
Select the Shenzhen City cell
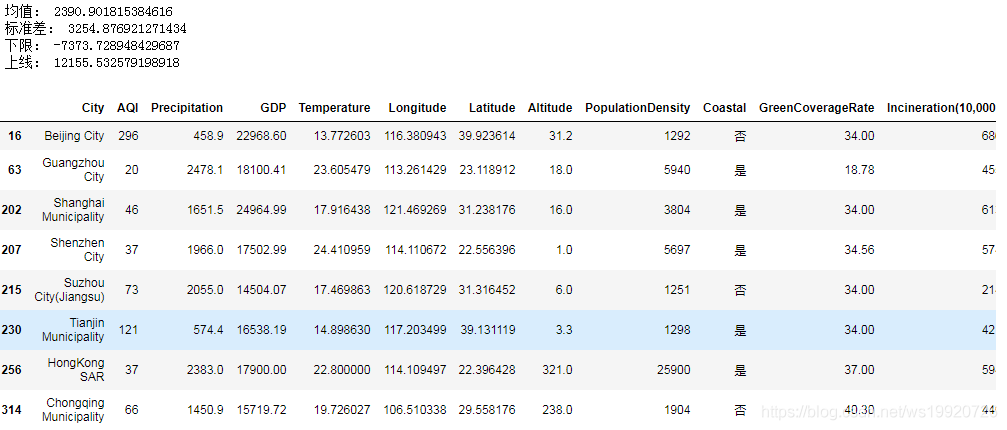pos(77,250)
